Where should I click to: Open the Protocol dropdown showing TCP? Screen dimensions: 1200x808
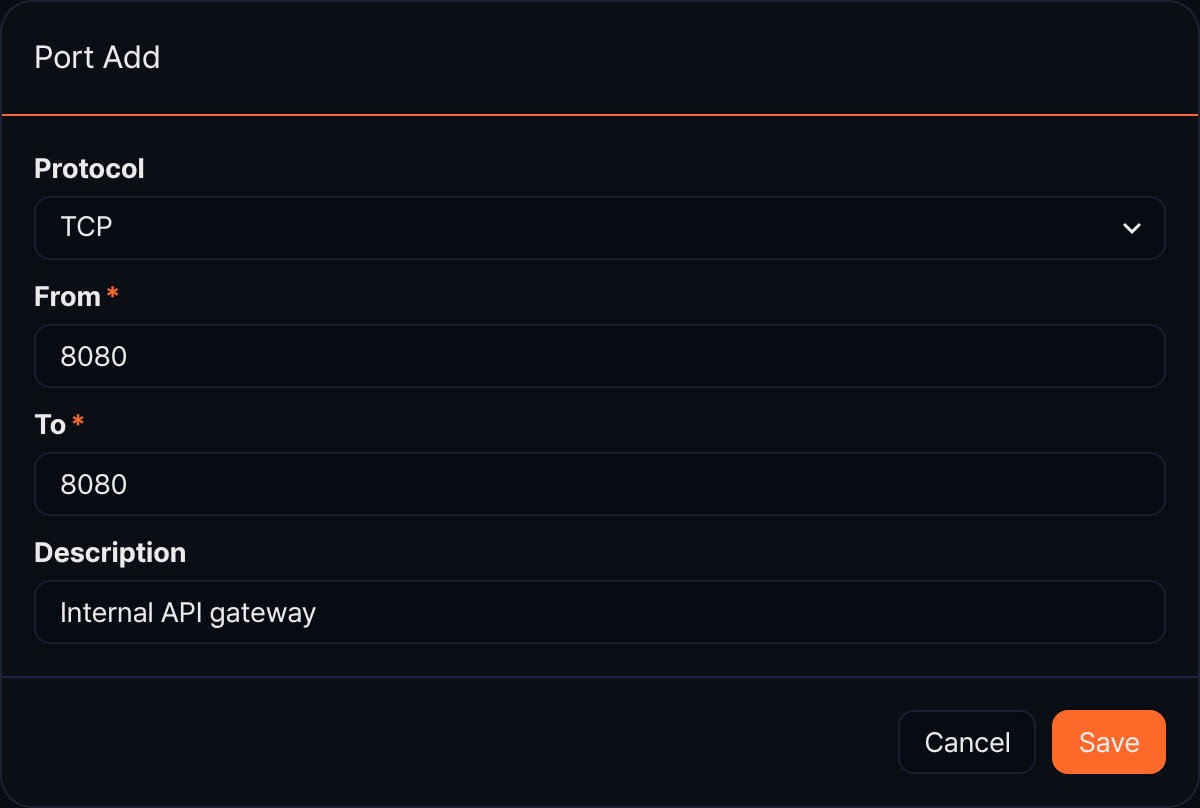[600, 228]
